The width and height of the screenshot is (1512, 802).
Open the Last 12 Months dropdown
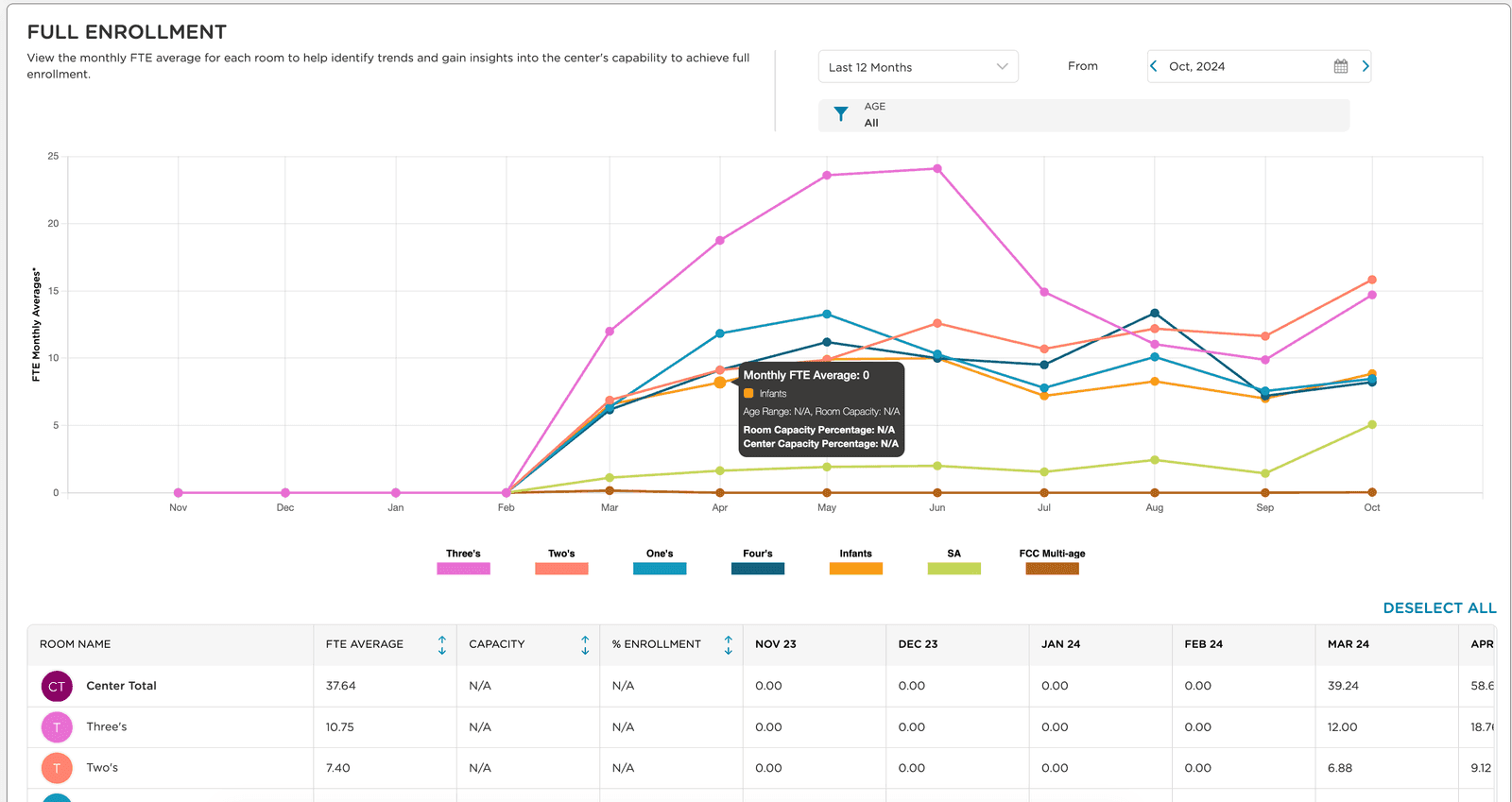(918, 66)
